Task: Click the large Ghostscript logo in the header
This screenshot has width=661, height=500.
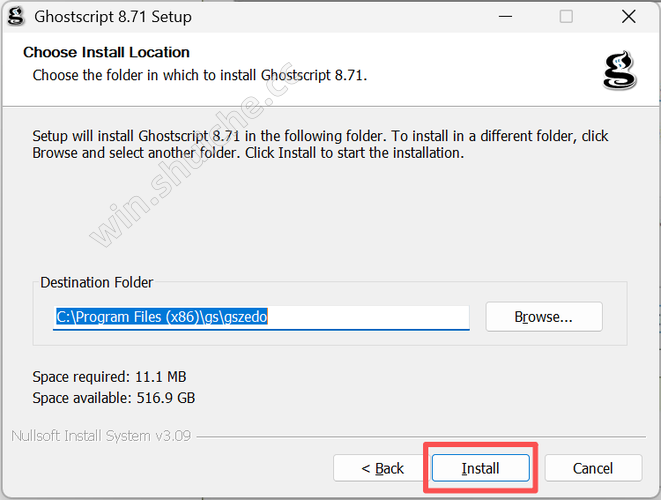Action: coord(620,70)
